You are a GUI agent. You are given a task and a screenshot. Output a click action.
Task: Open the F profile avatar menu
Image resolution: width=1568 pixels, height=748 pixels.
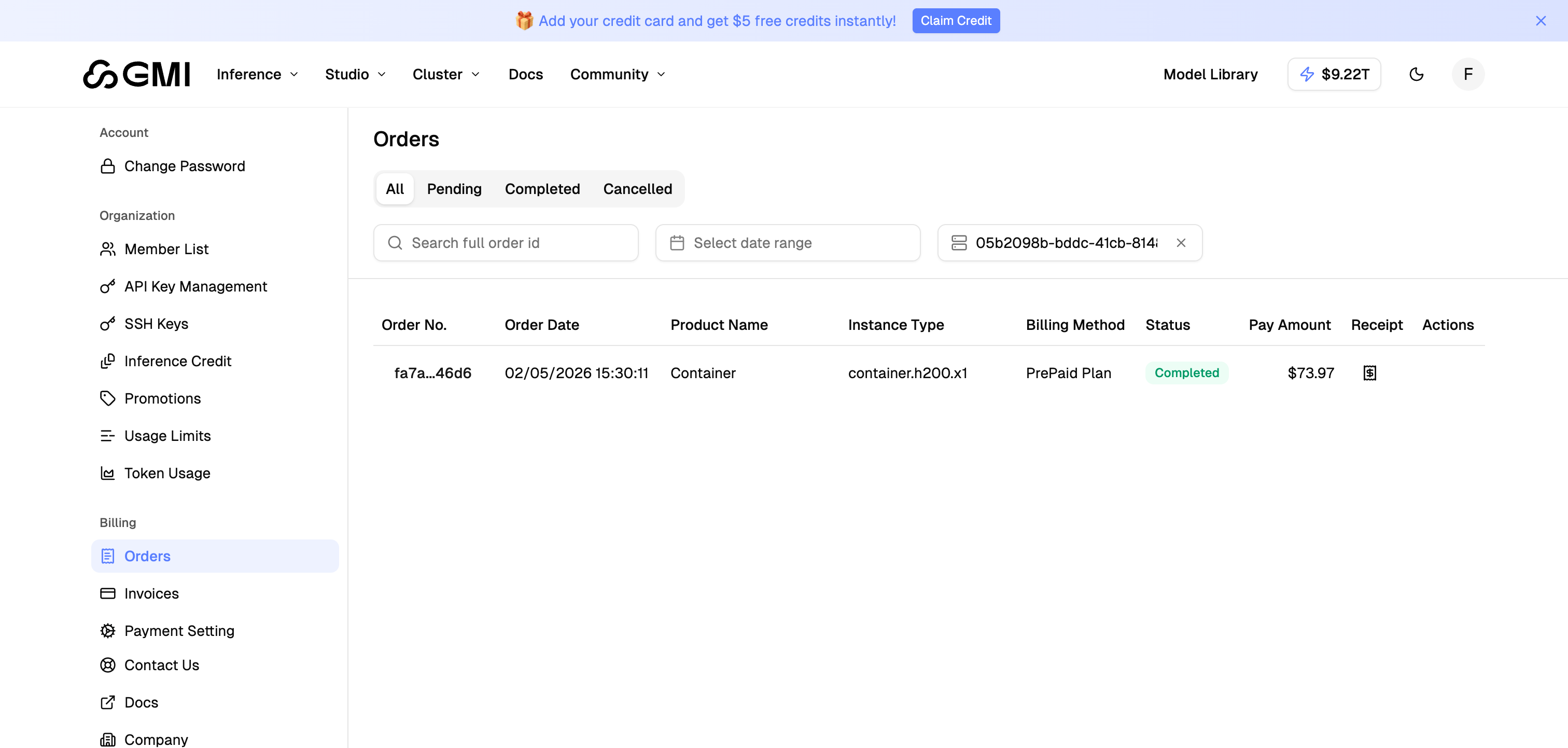click(x=1467, y=74)
